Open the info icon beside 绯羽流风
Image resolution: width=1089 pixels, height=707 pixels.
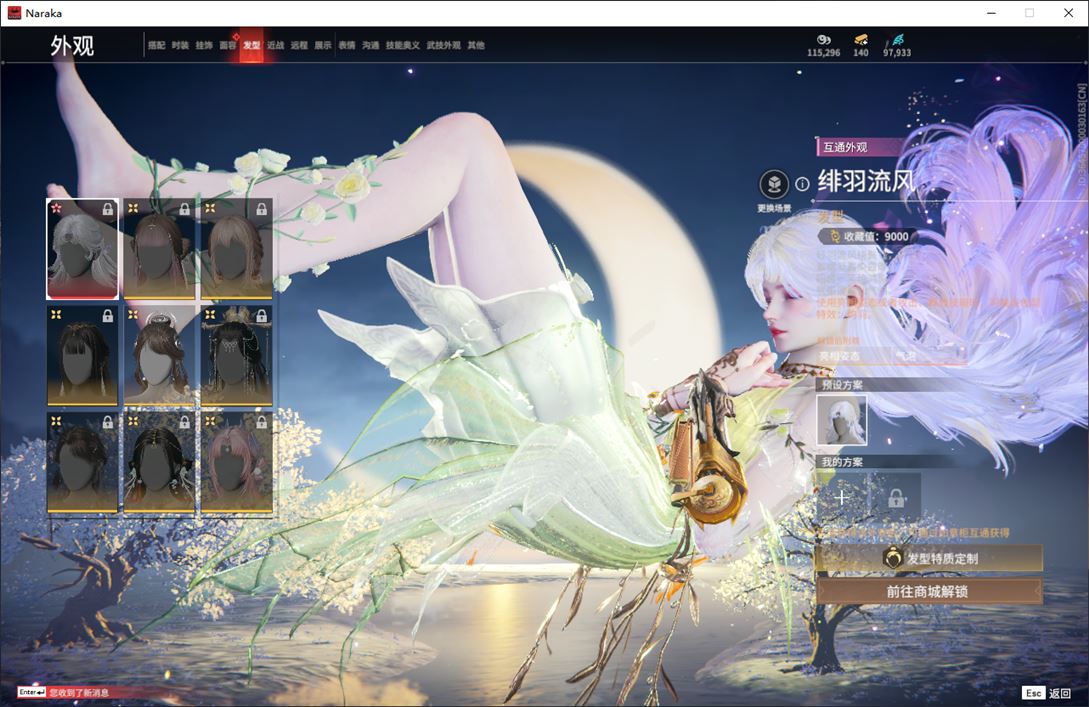tap(802, 184)
